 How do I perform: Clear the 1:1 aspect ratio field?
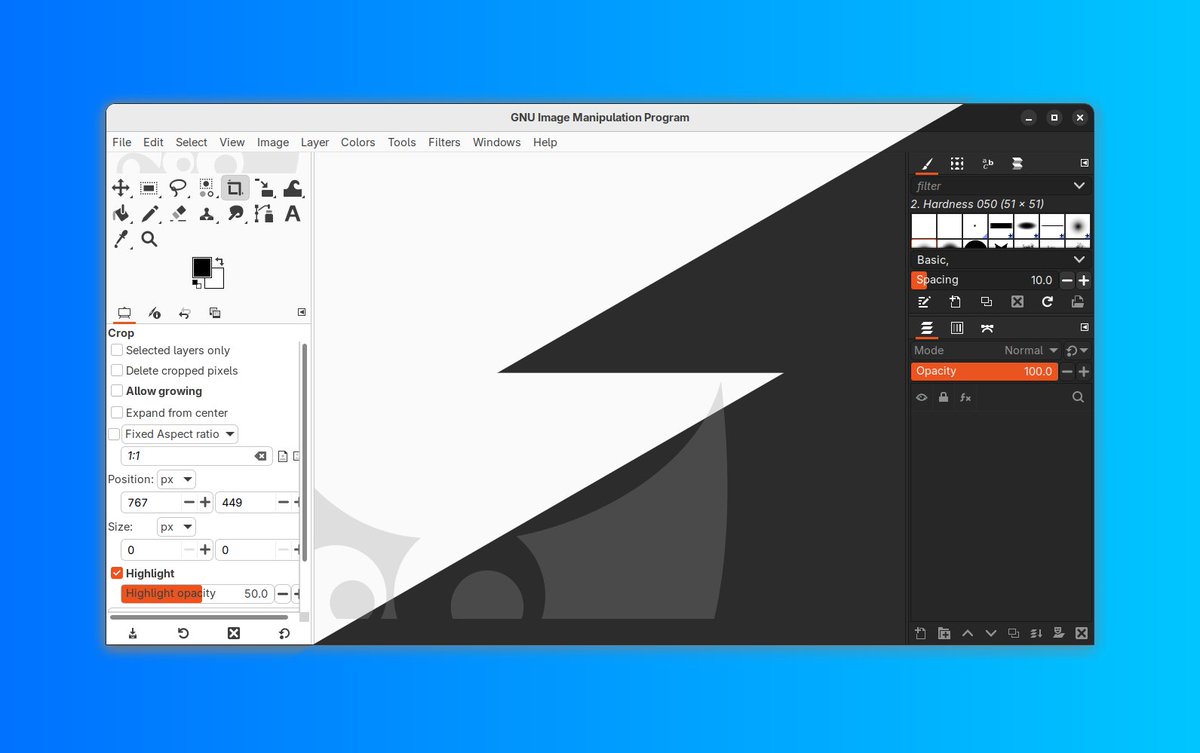pyautogui.click(x=260, y=456)
